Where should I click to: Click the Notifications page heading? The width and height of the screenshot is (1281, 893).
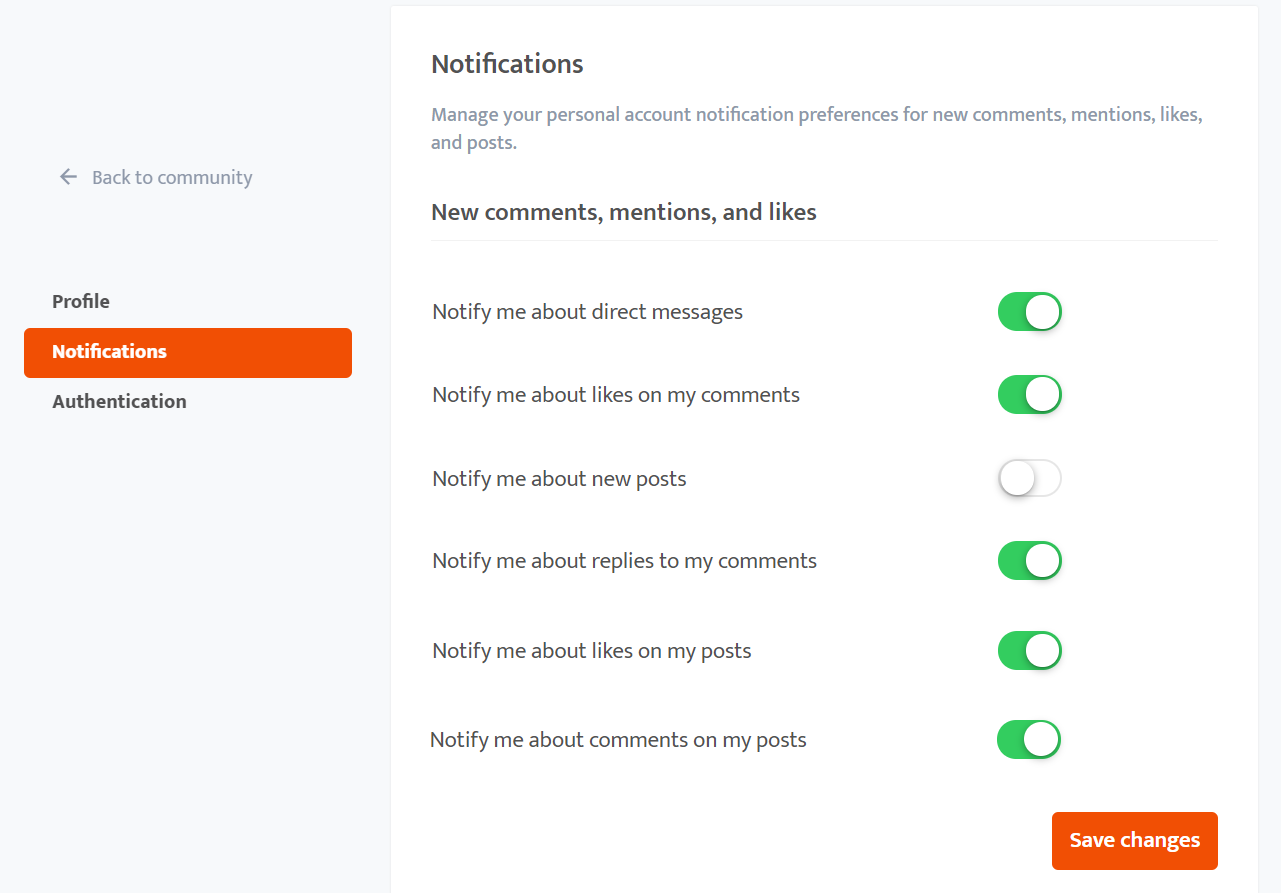(x=507, y=64)
